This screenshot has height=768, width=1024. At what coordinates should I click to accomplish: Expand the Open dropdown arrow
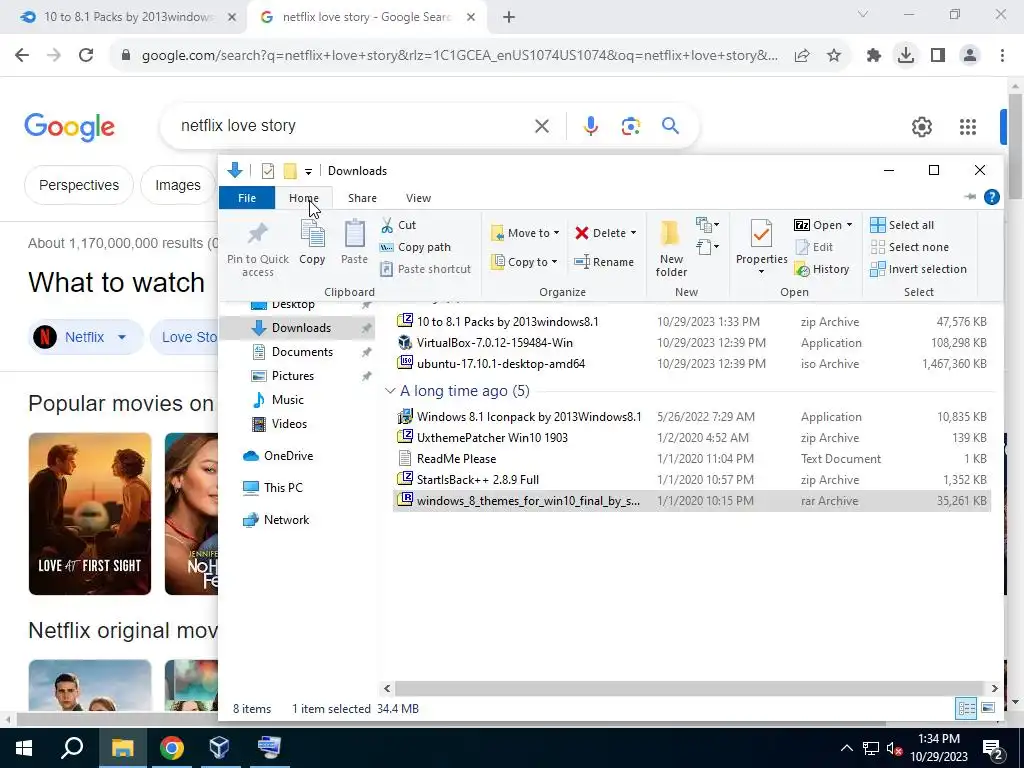point(849,225)
